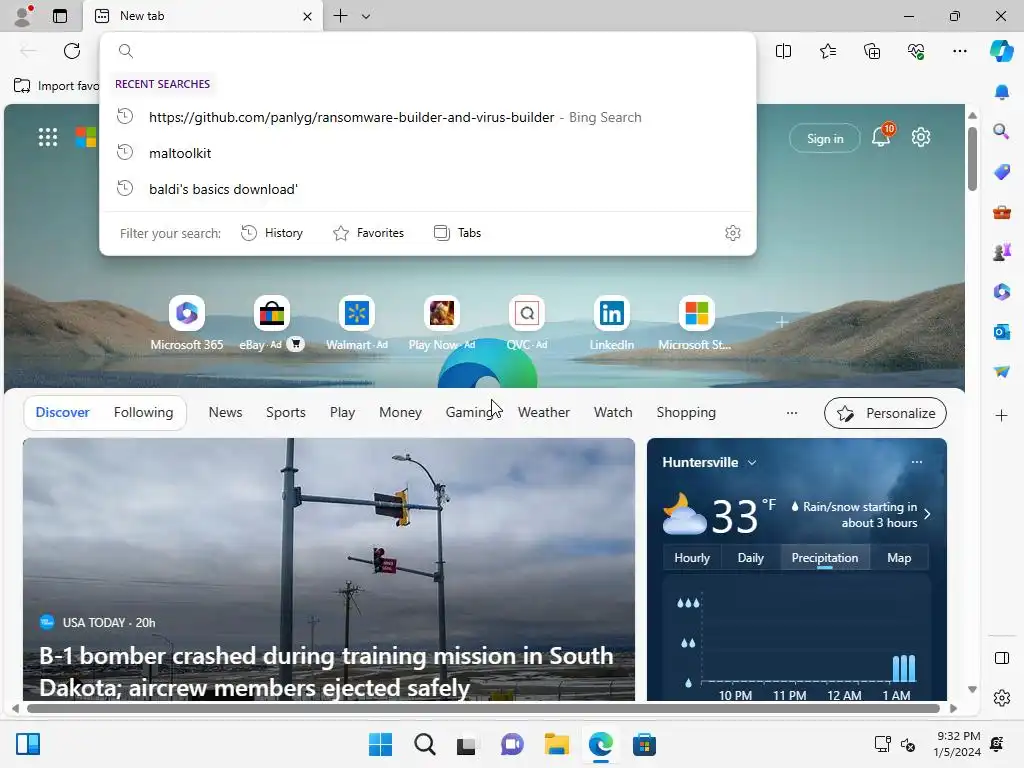Open the Copilot icon
1024x768 pixels.
[x=1001, y=51]
